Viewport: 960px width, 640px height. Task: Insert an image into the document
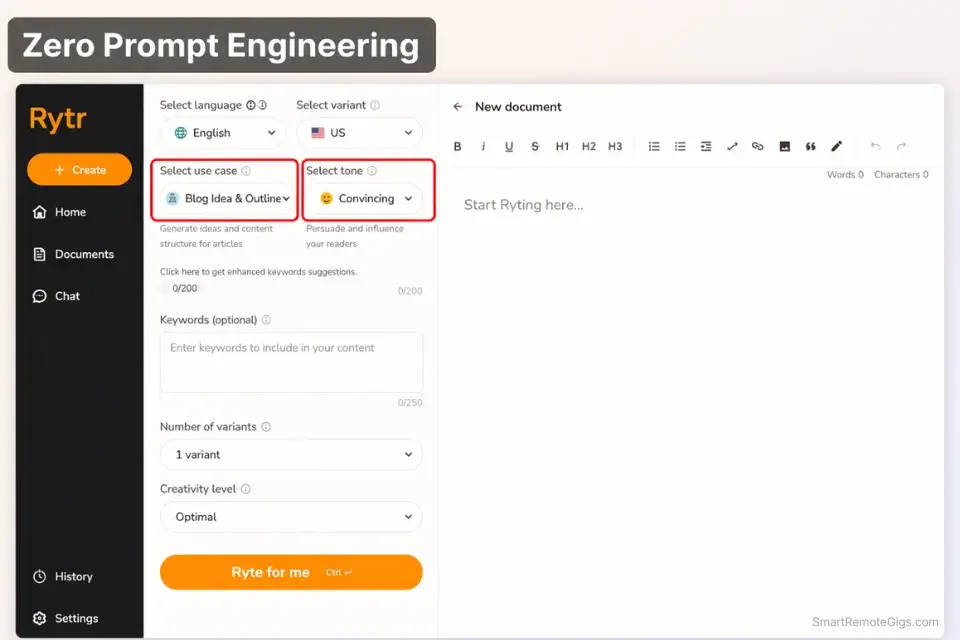[784, 146]
